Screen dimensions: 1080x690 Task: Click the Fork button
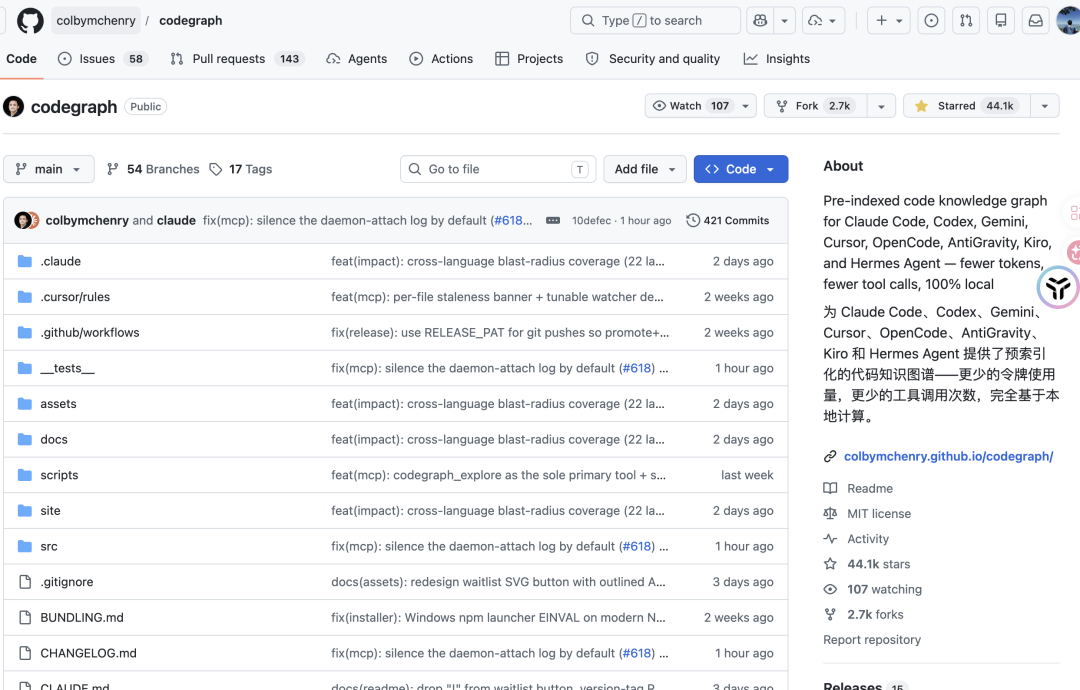[816, 106]
